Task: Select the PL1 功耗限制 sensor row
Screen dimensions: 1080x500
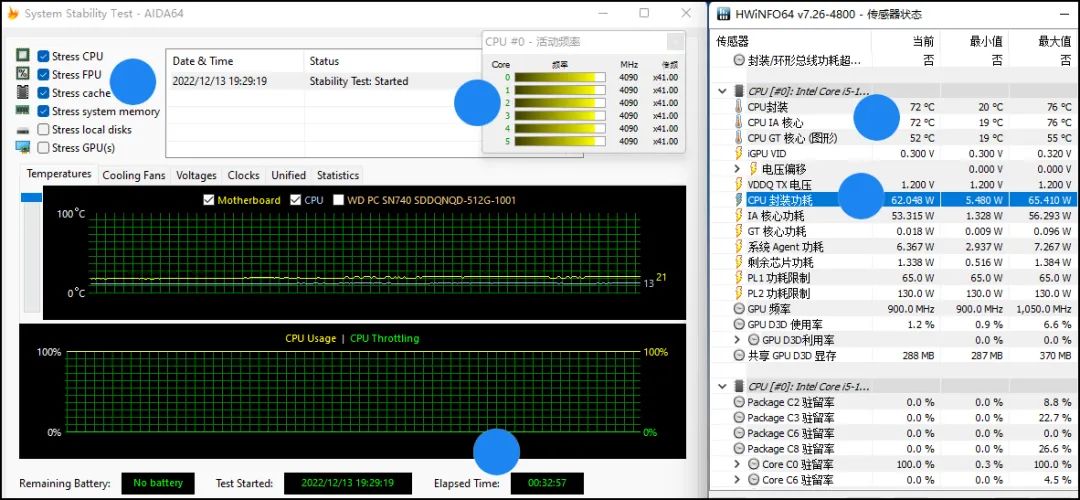Action: (x=778, y=278)
